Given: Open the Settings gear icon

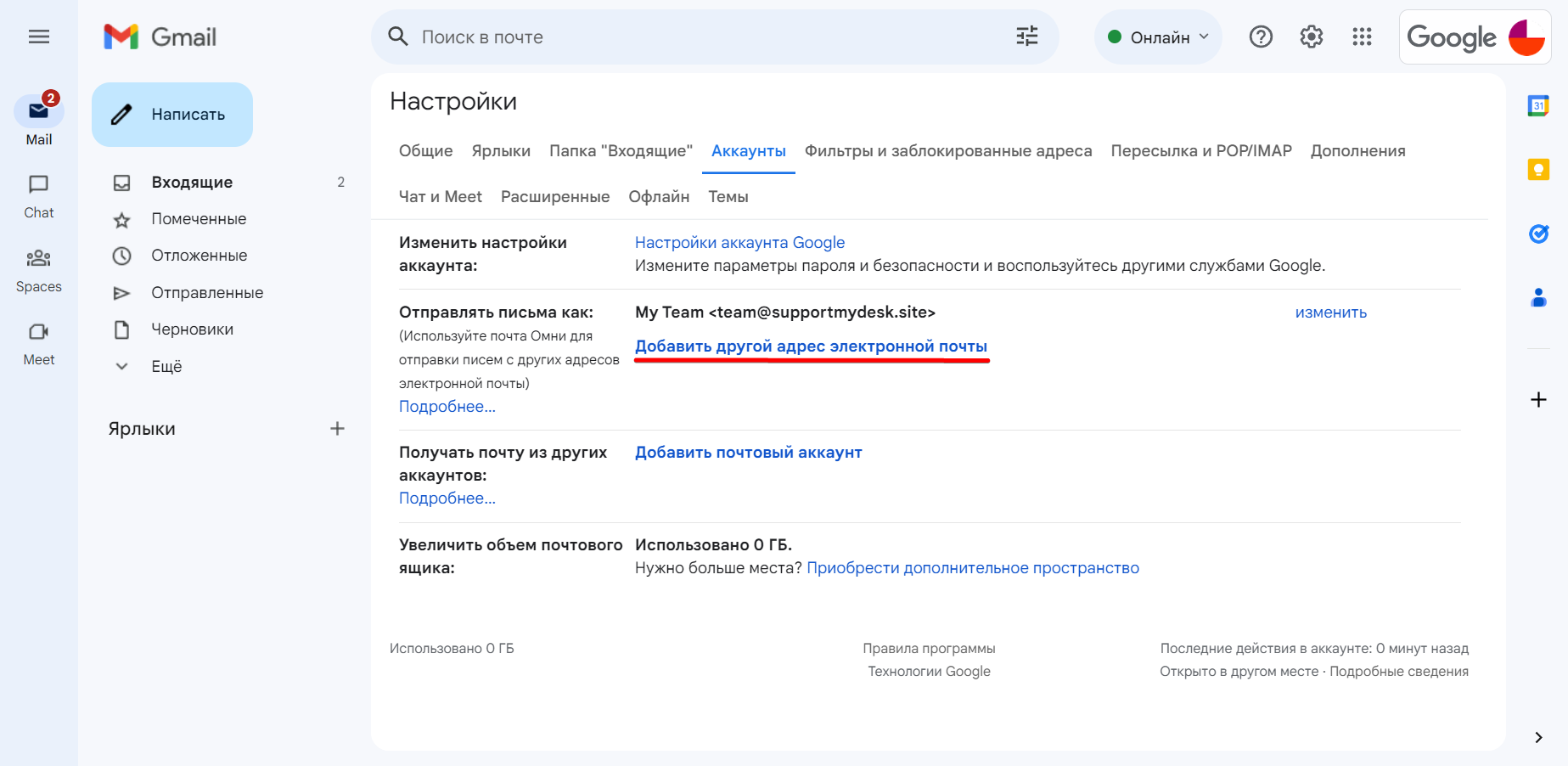Looking at the screenshot, I should pyautogui.click(x=1312, y=37).
